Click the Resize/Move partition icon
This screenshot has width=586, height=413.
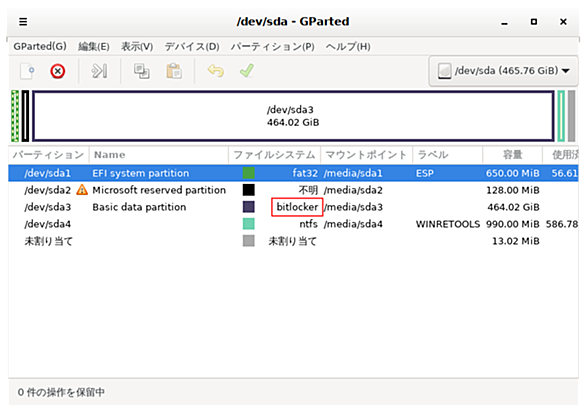[x=99, y=71]
